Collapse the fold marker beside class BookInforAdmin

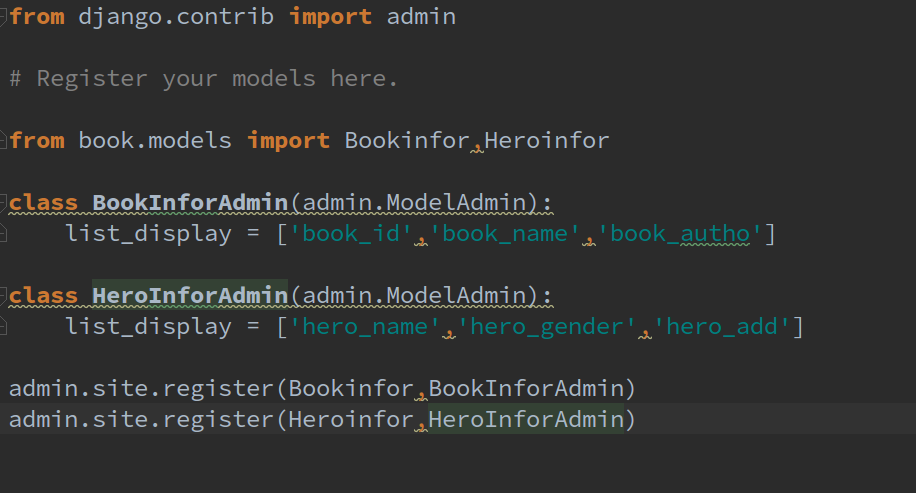pos(3,203)
